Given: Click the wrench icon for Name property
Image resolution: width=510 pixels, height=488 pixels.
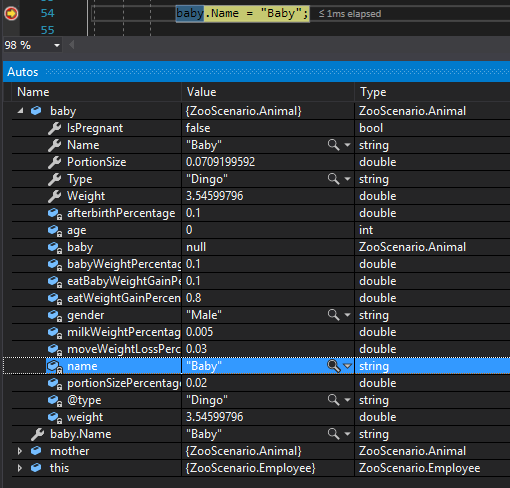Looking at the screenshot, I should 54,145.
